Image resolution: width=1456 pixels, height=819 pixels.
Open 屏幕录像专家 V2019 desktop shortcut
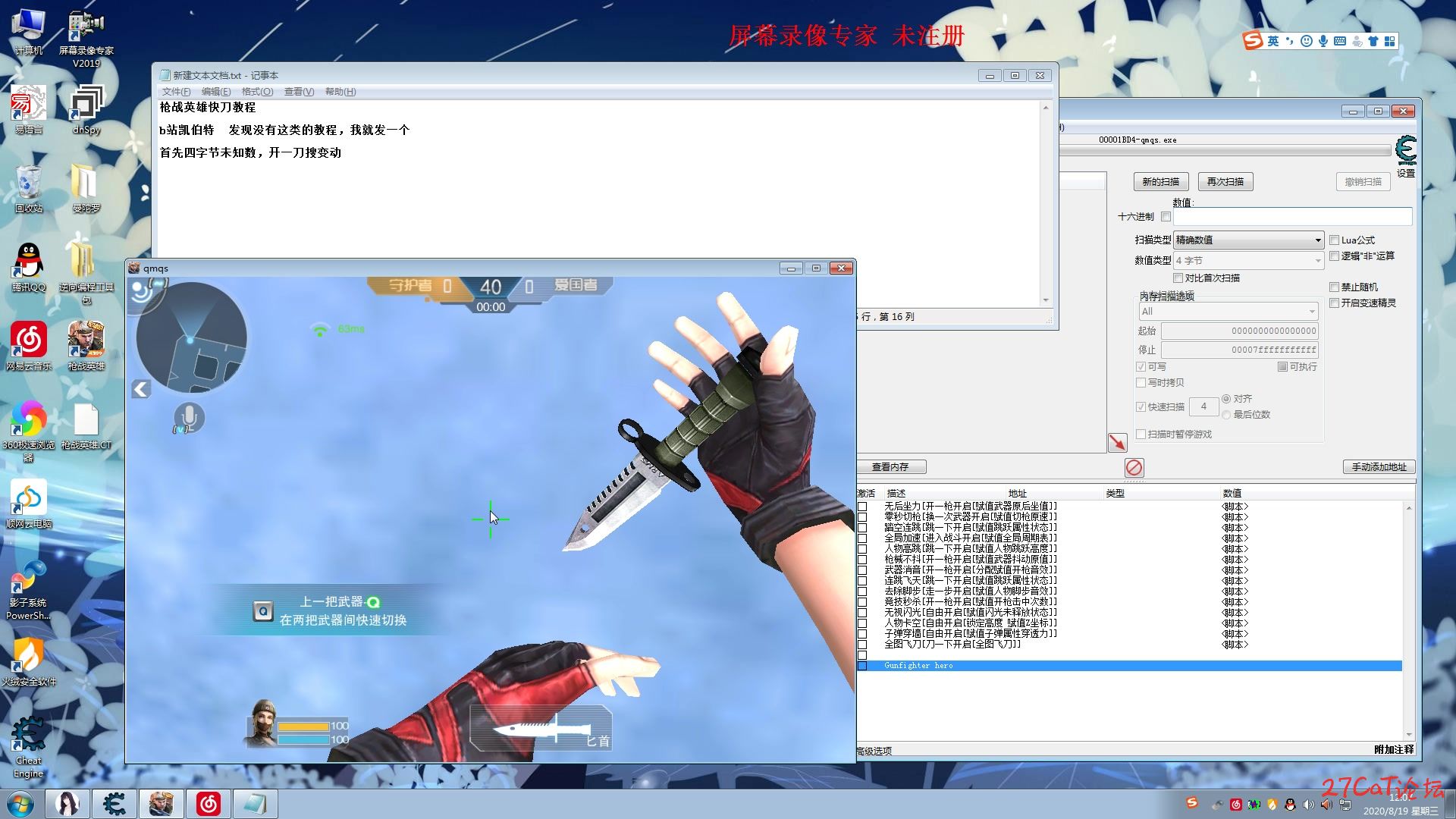coord(86,38)
